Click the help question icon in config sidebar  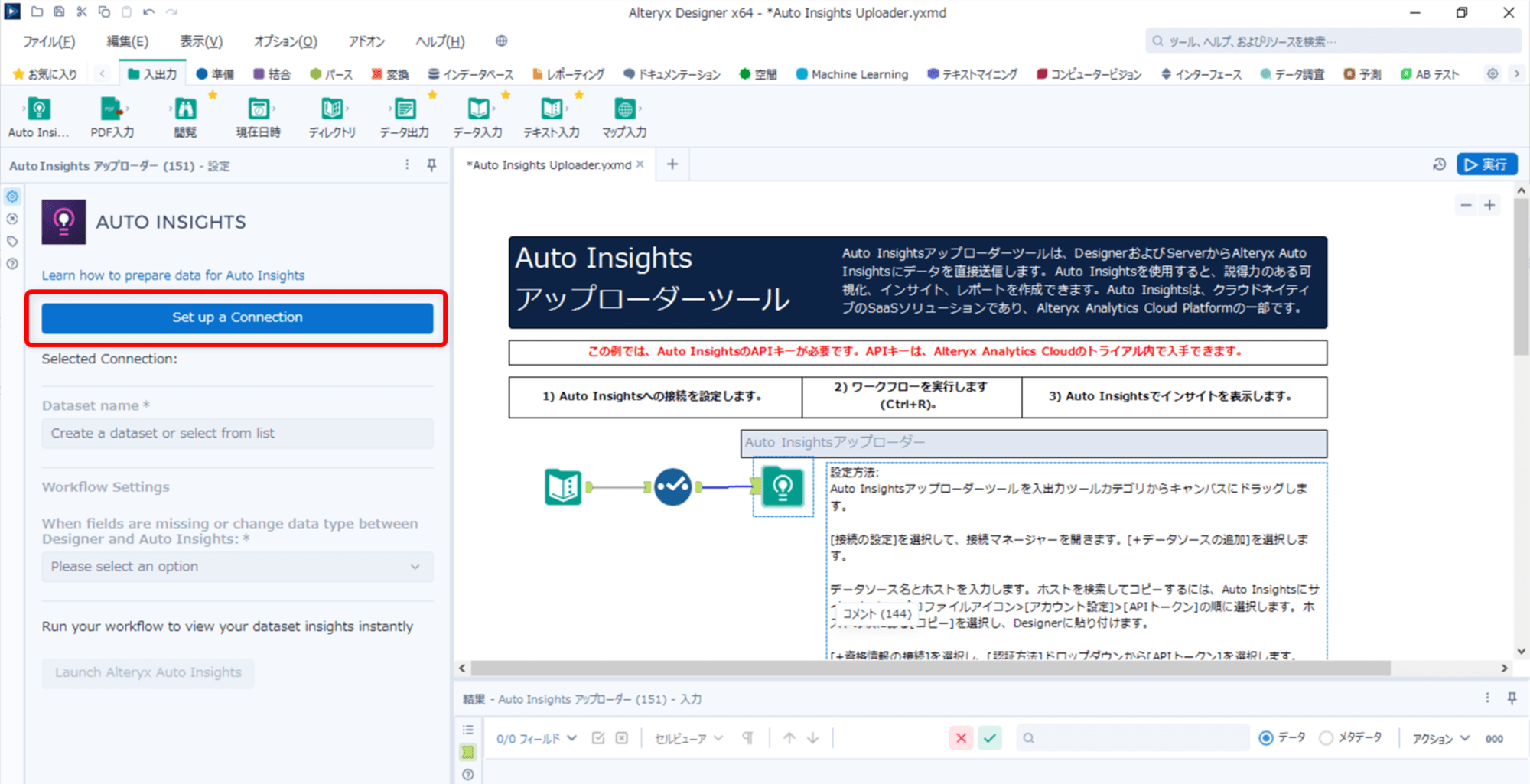(12, 264)
